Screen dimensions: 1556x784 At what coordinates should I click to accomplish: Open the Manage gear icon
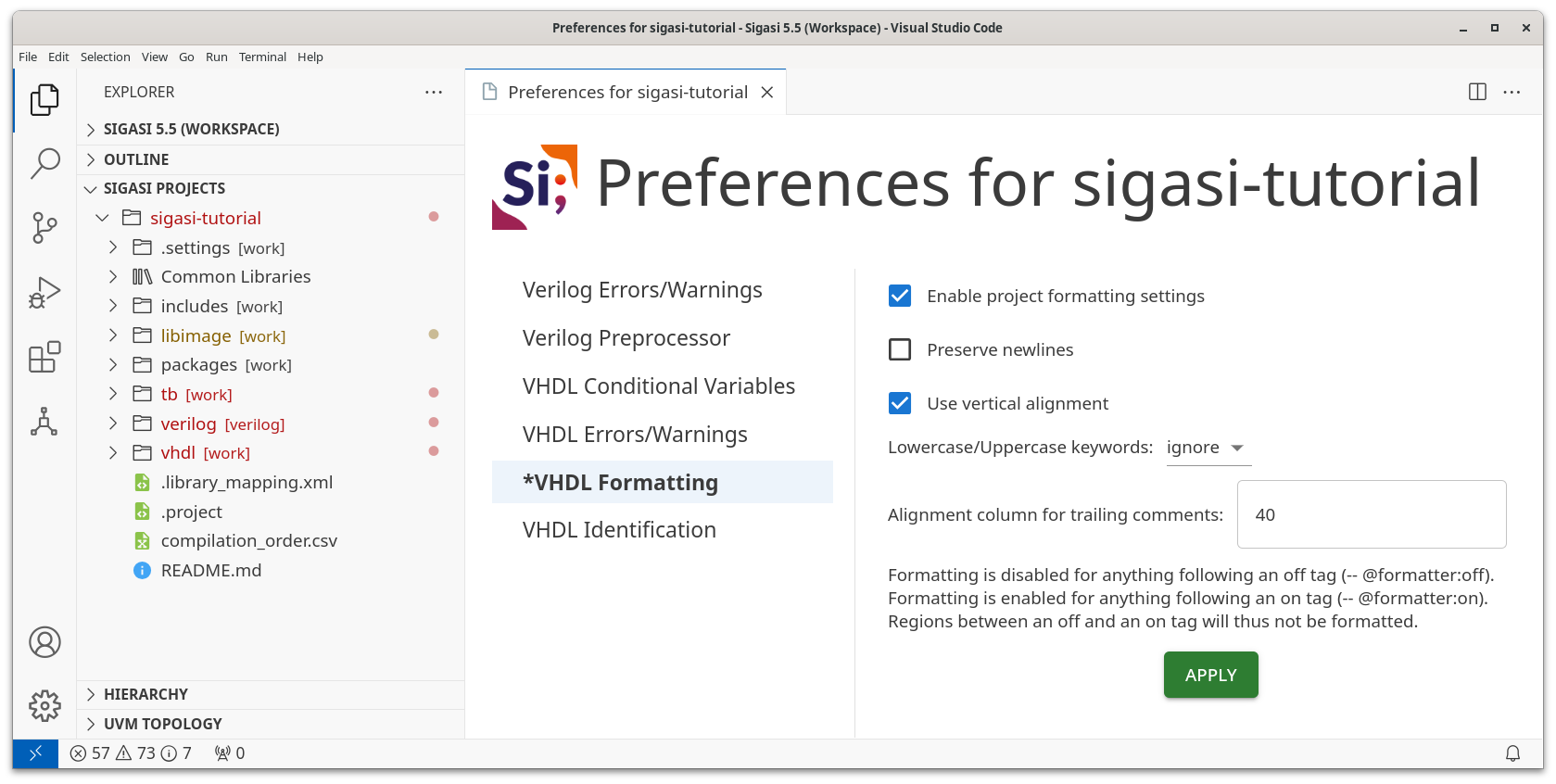point(44,706)
